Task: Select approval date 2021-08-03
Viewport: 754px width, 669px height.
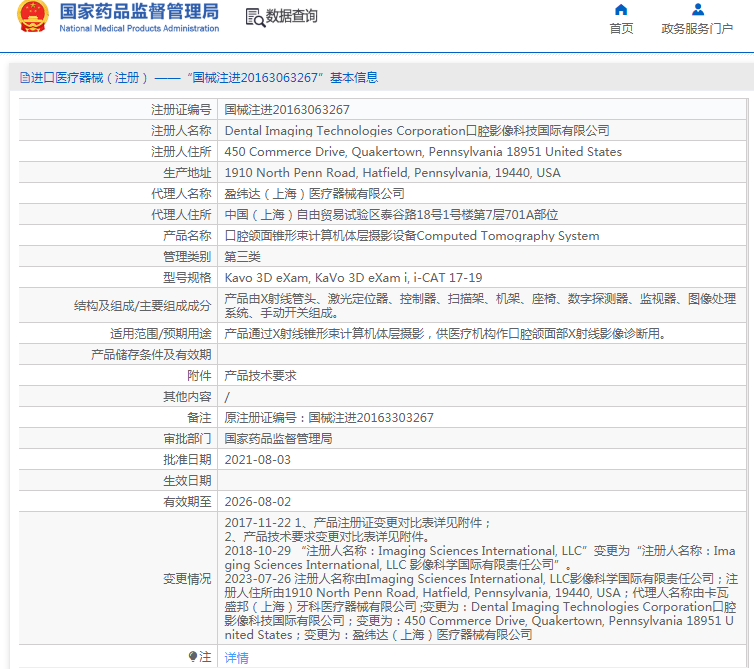Action: pos(258,460)
